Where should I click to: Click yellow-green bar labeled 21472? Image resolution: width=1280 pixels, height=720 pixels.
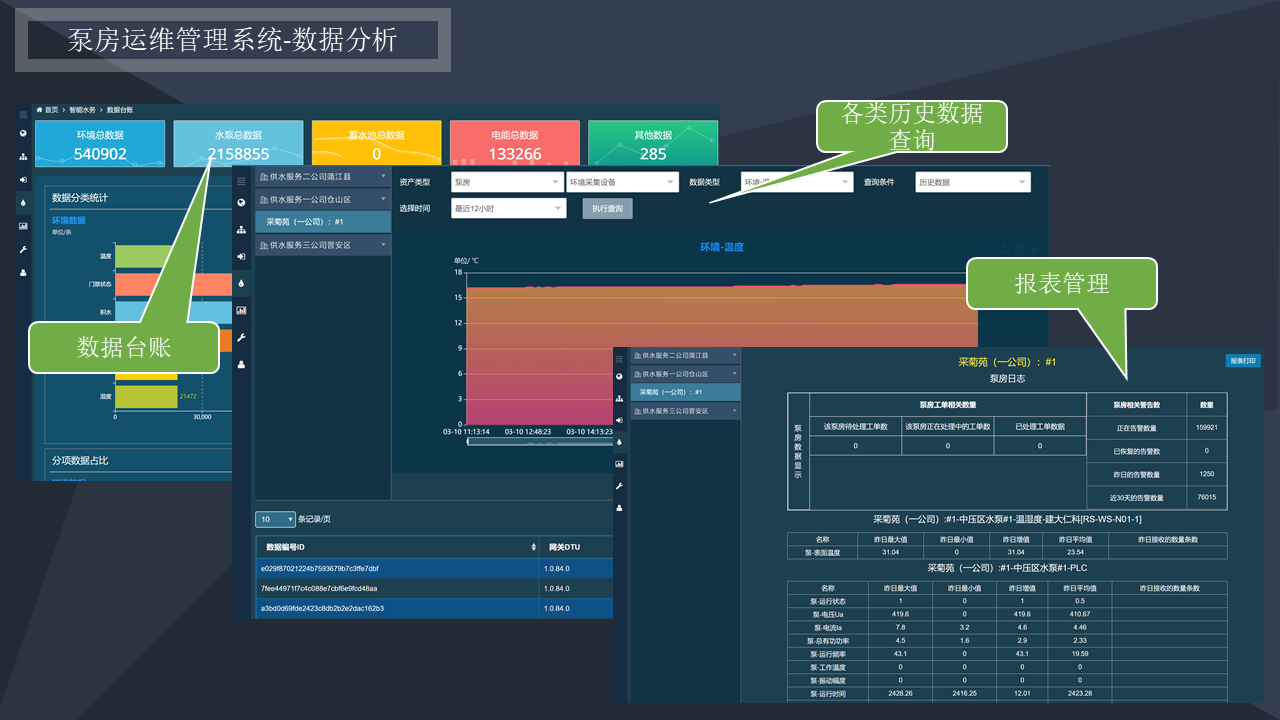click(146, 397)
